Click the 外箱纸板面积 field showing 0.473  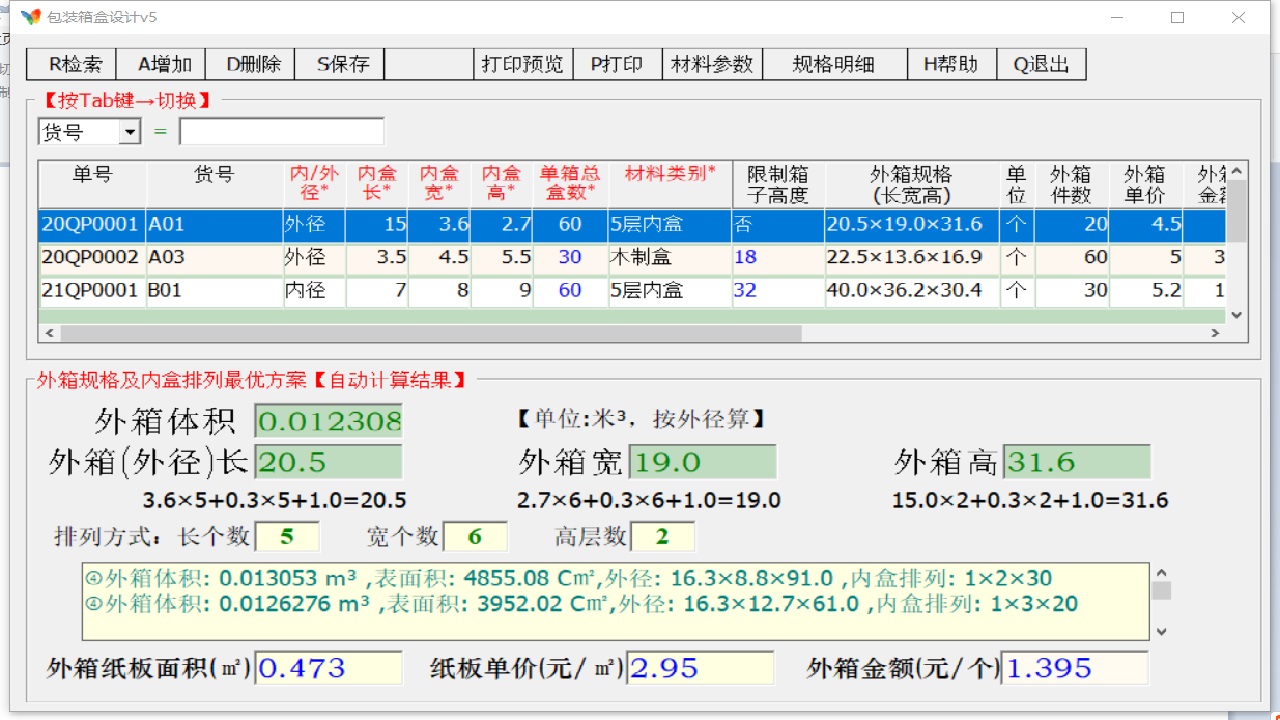tap(328, 668)
